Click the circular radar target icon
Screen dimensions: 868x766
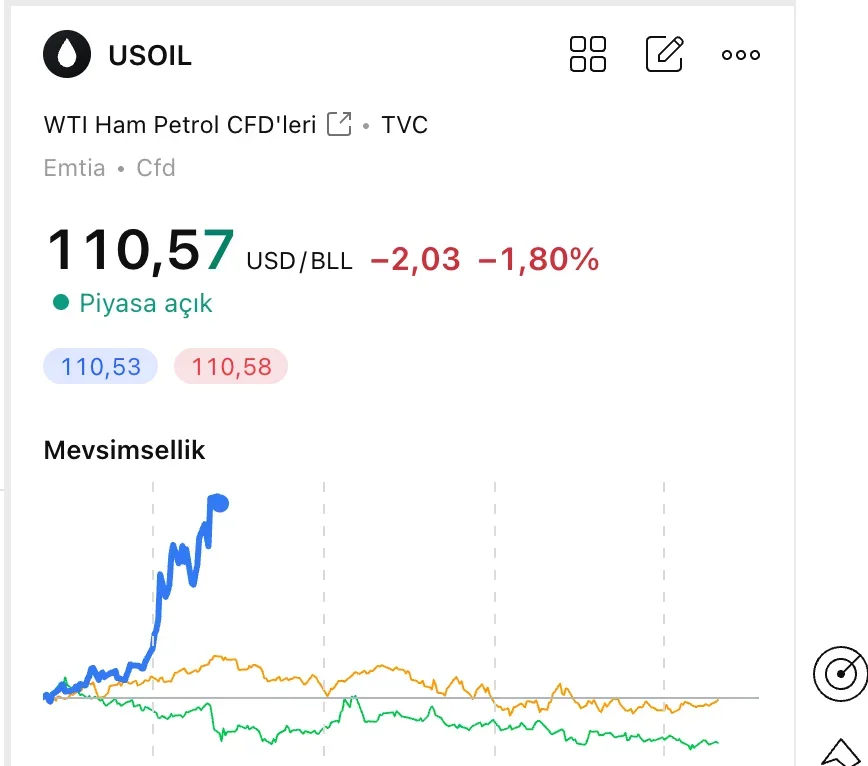(x=840, y=676)
